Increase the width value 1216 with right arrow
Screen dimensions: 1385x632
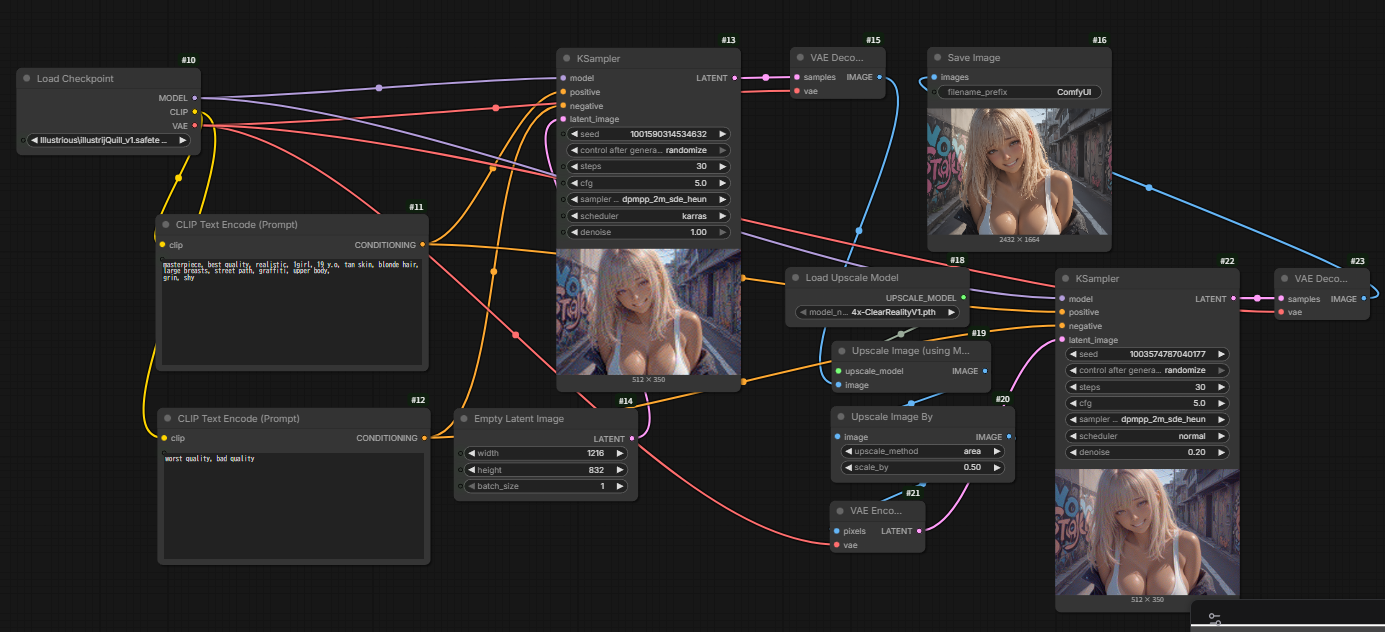click(x=621, y=453)
